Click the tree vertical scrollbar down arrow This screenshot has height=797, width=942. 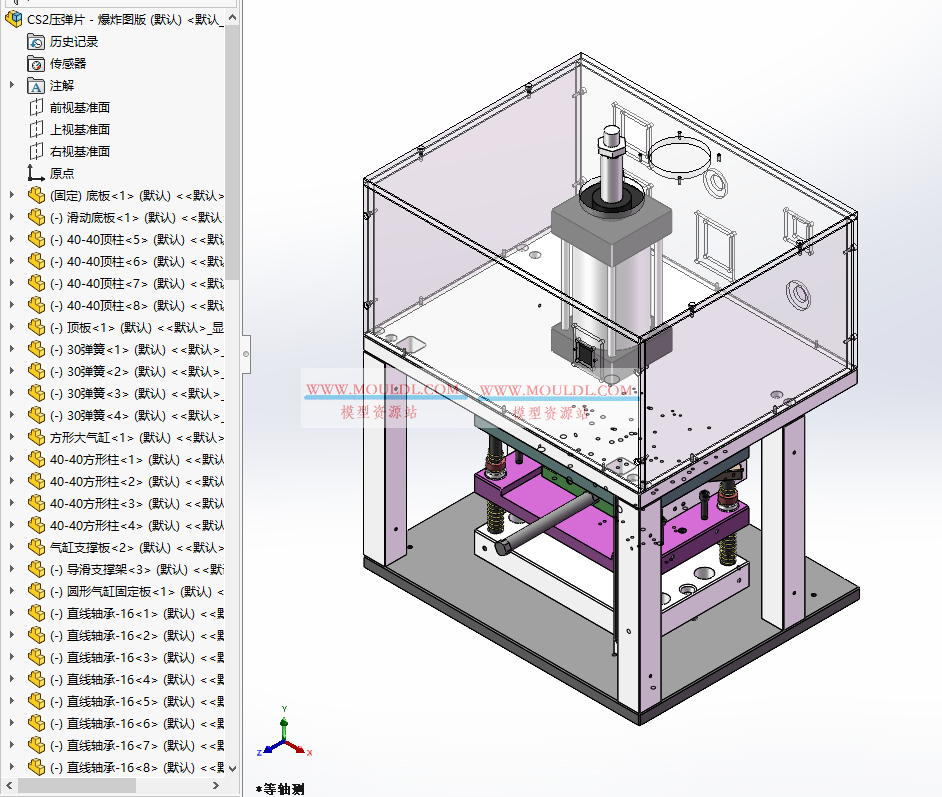pos(234,770)
